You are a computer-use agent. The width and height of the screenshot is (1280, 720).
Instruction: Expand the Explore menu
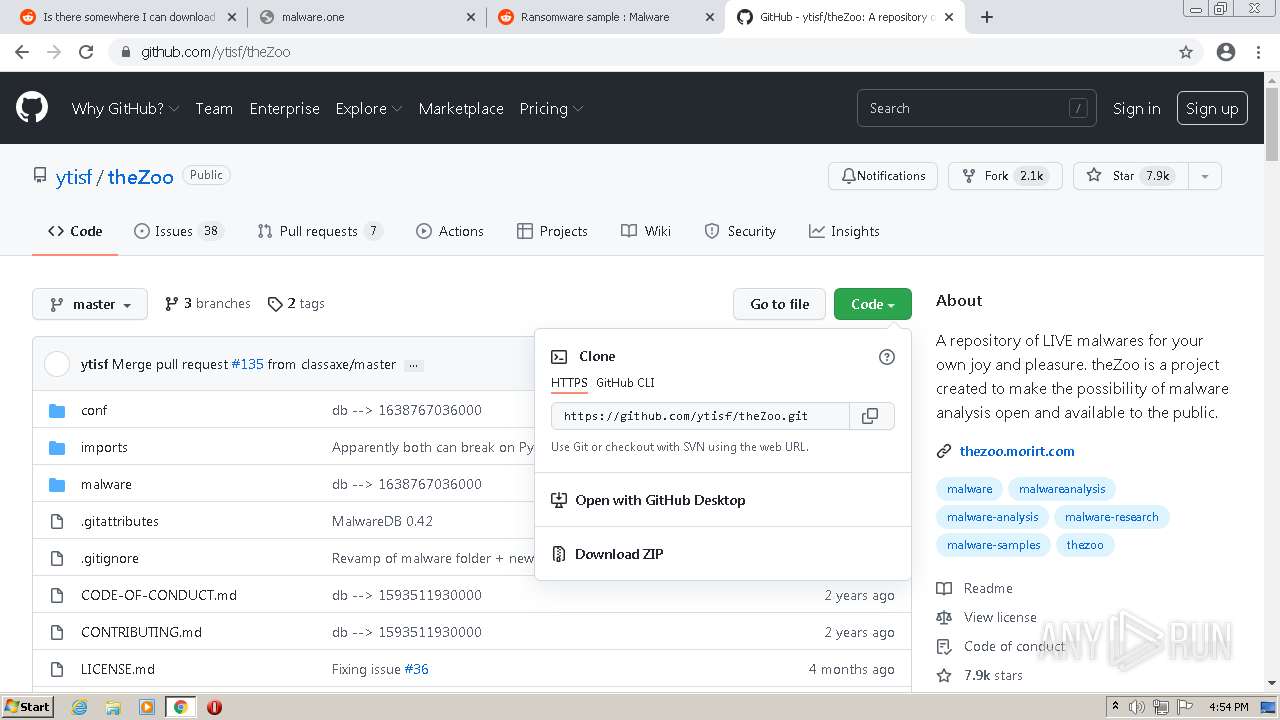pos(368,109)
